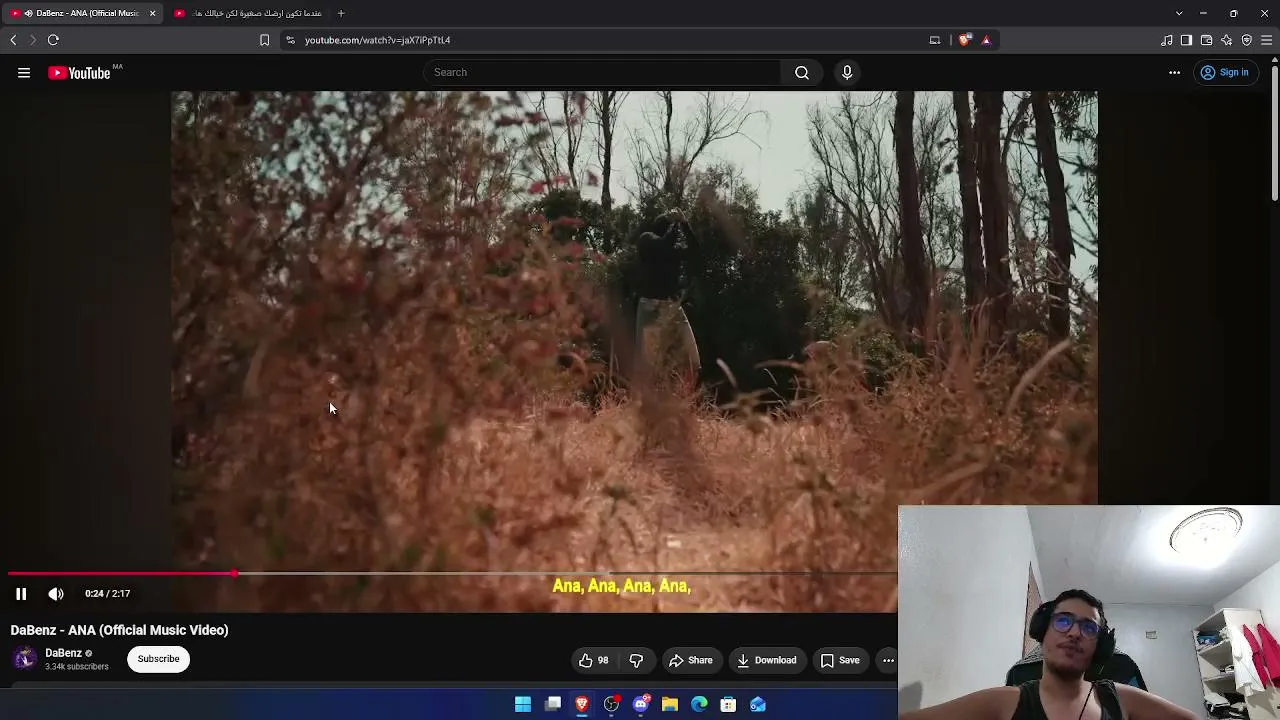Mute the video volume
Image resolution: width=1280 pixels, height=720 pixels.
(56, 594)
